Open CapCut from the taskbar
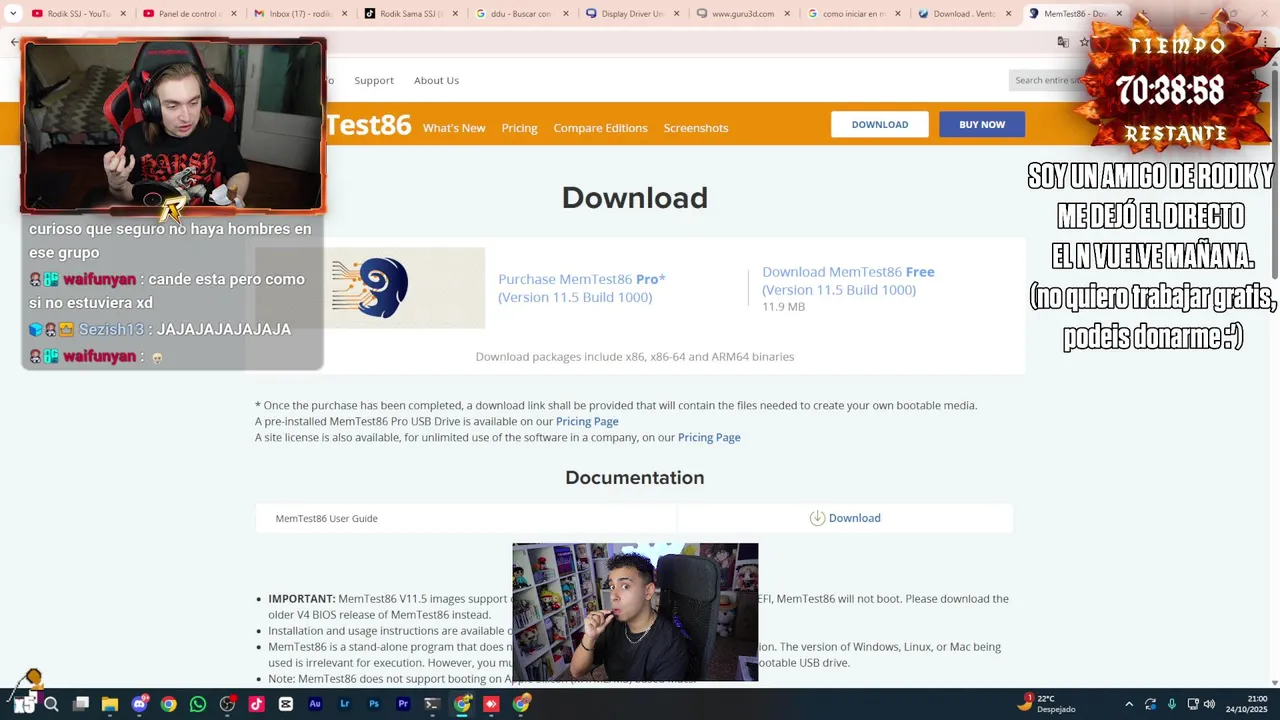Image resolution: width=1280 pixels, height=720 pixels. (x=286, y=704)
